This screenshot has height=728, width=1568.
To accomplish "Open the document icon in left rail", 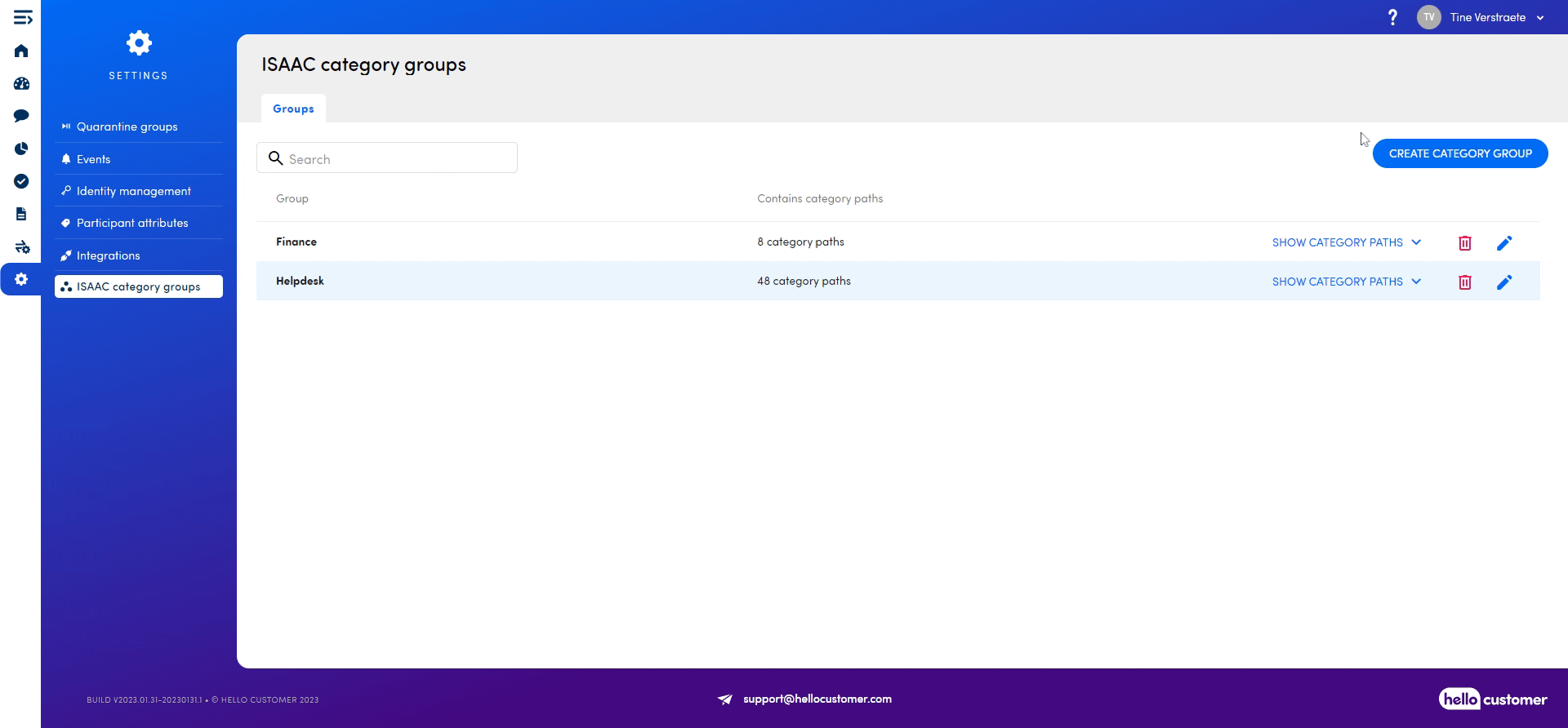I will tap(21, 214).
